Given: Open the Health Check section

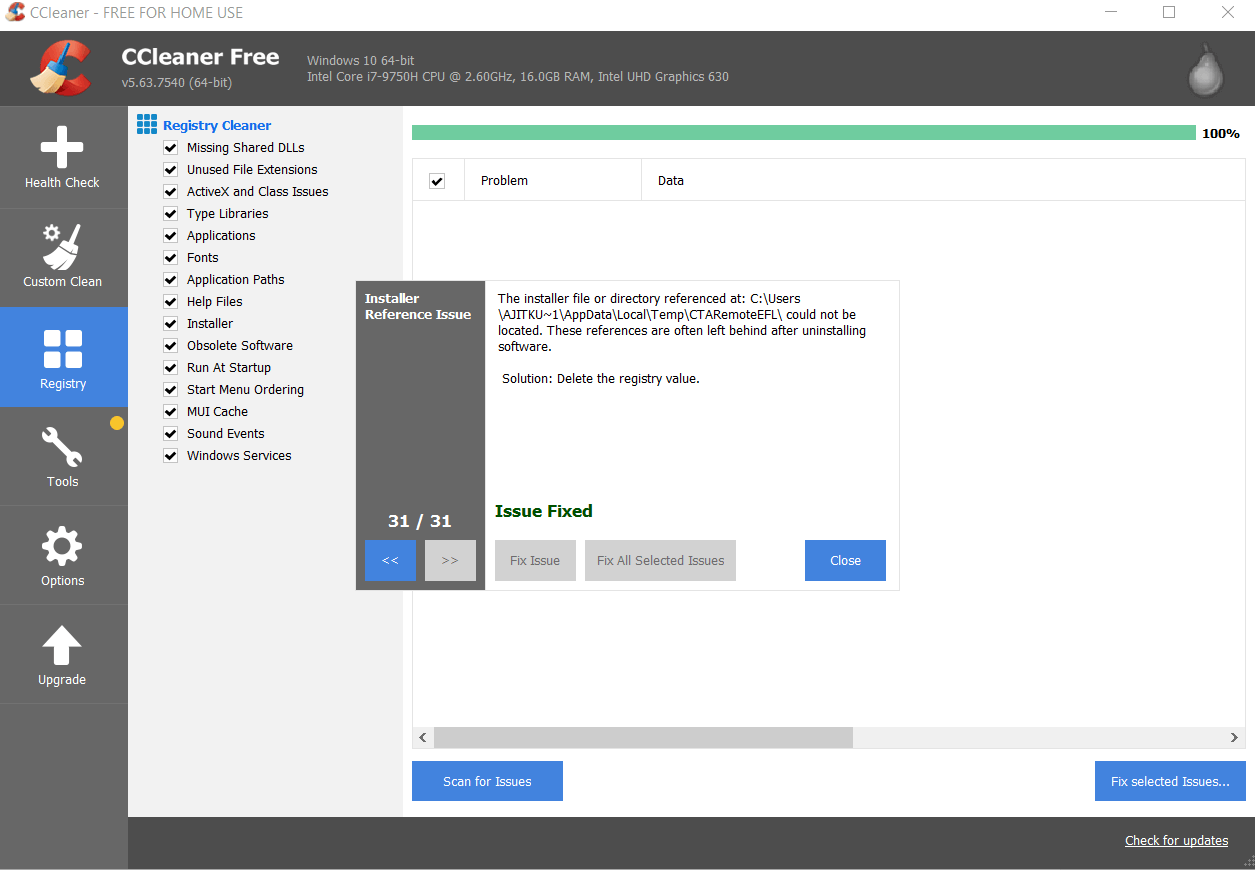Looking at the screenshot, I should (63, 157).
